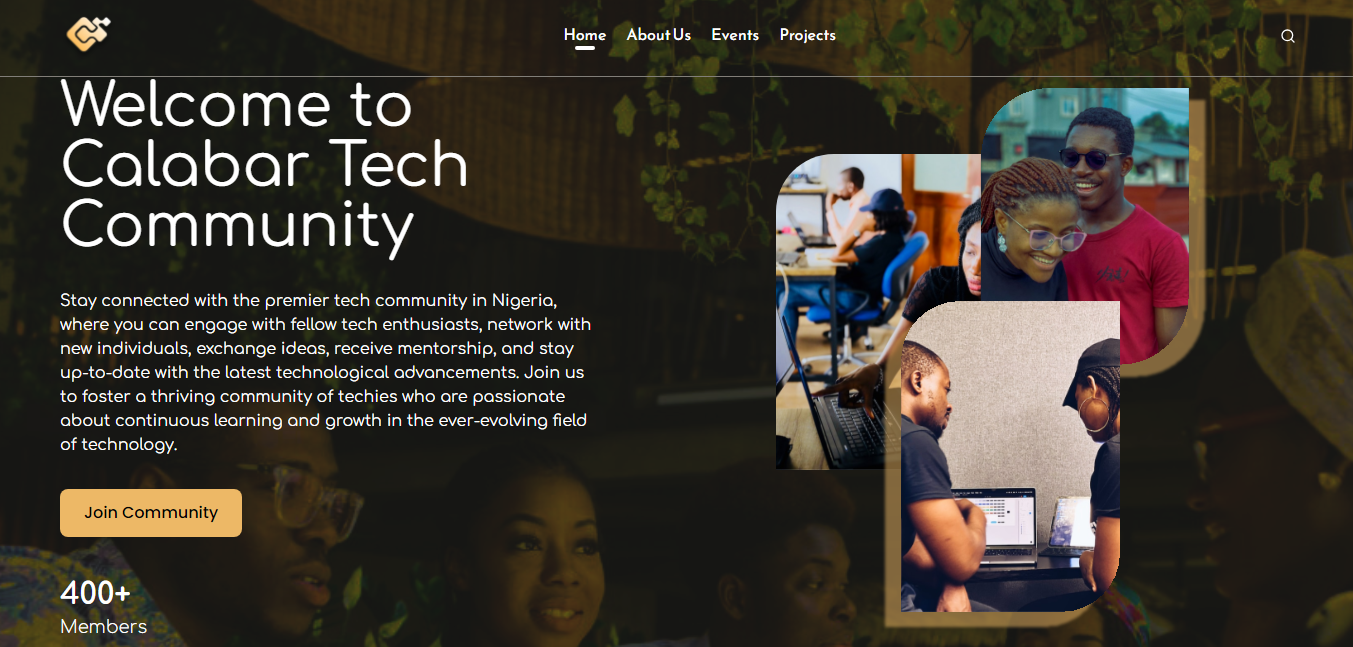Click the community description paragraph
The image size is (1353, 647).
pyautogui.click(x=325, y=372)
